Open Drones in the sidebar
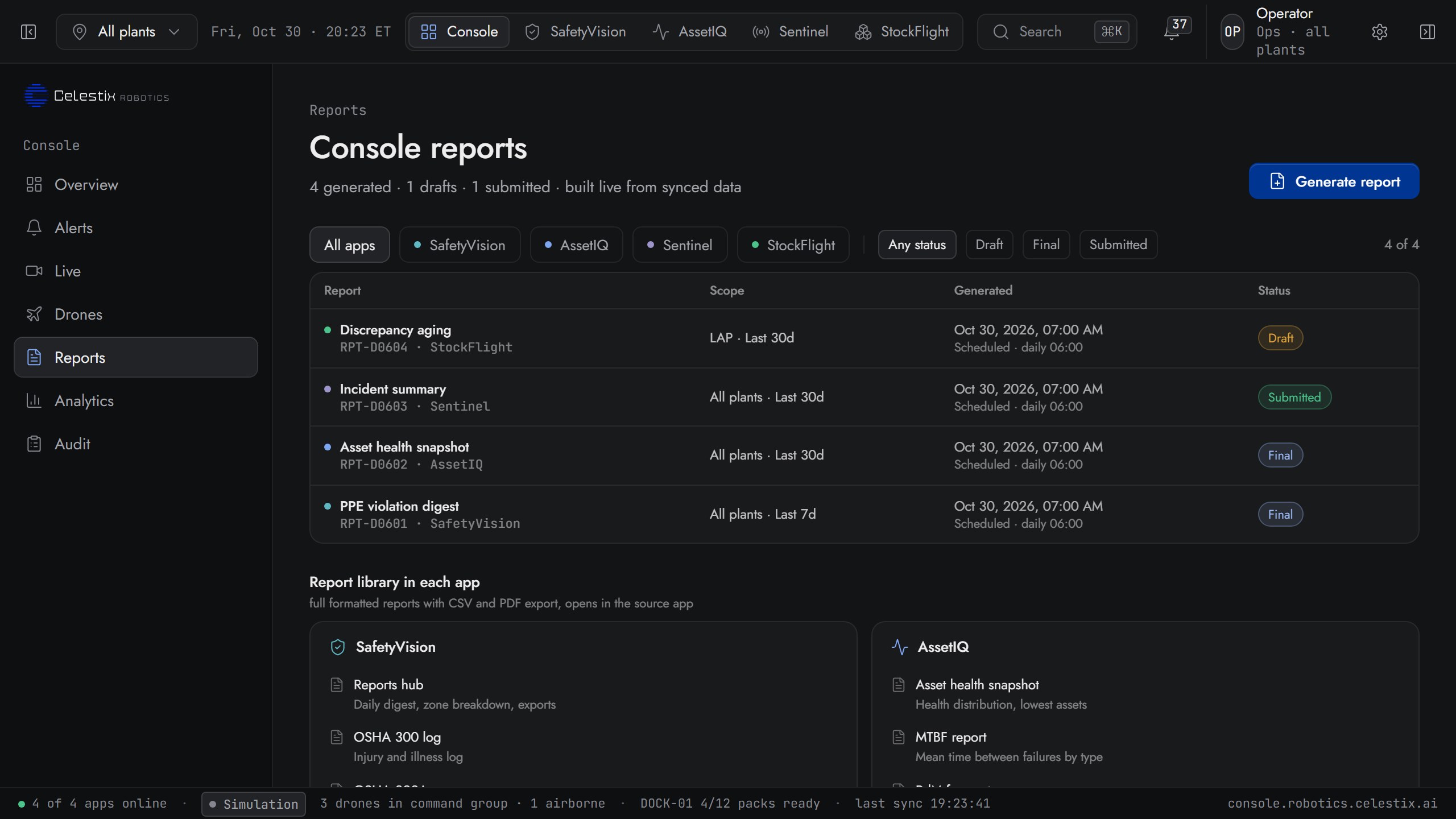The width and height of the screenshot is (1456, 819). point(135,315)
